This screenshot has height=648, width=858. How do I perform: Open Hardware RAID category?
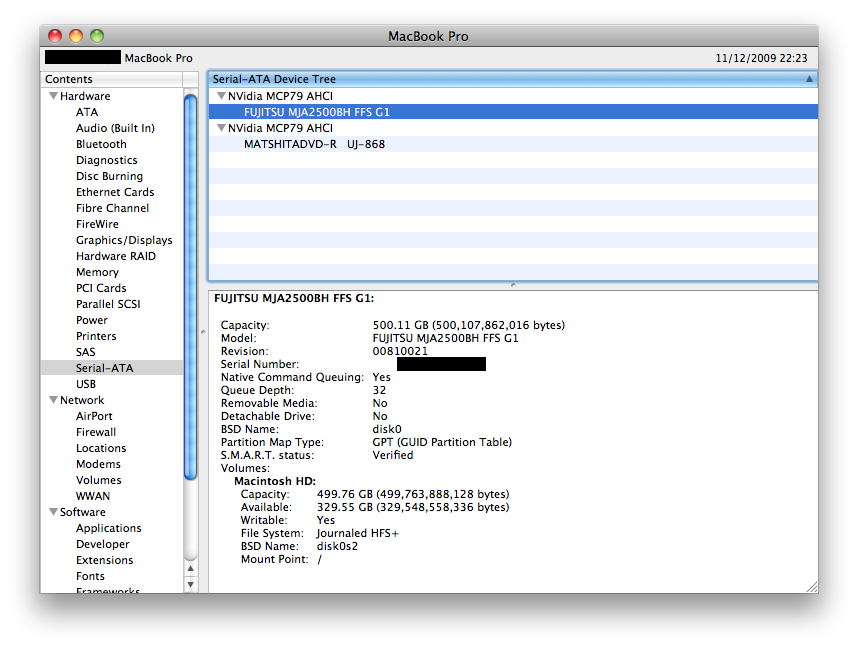coord(115,256)
